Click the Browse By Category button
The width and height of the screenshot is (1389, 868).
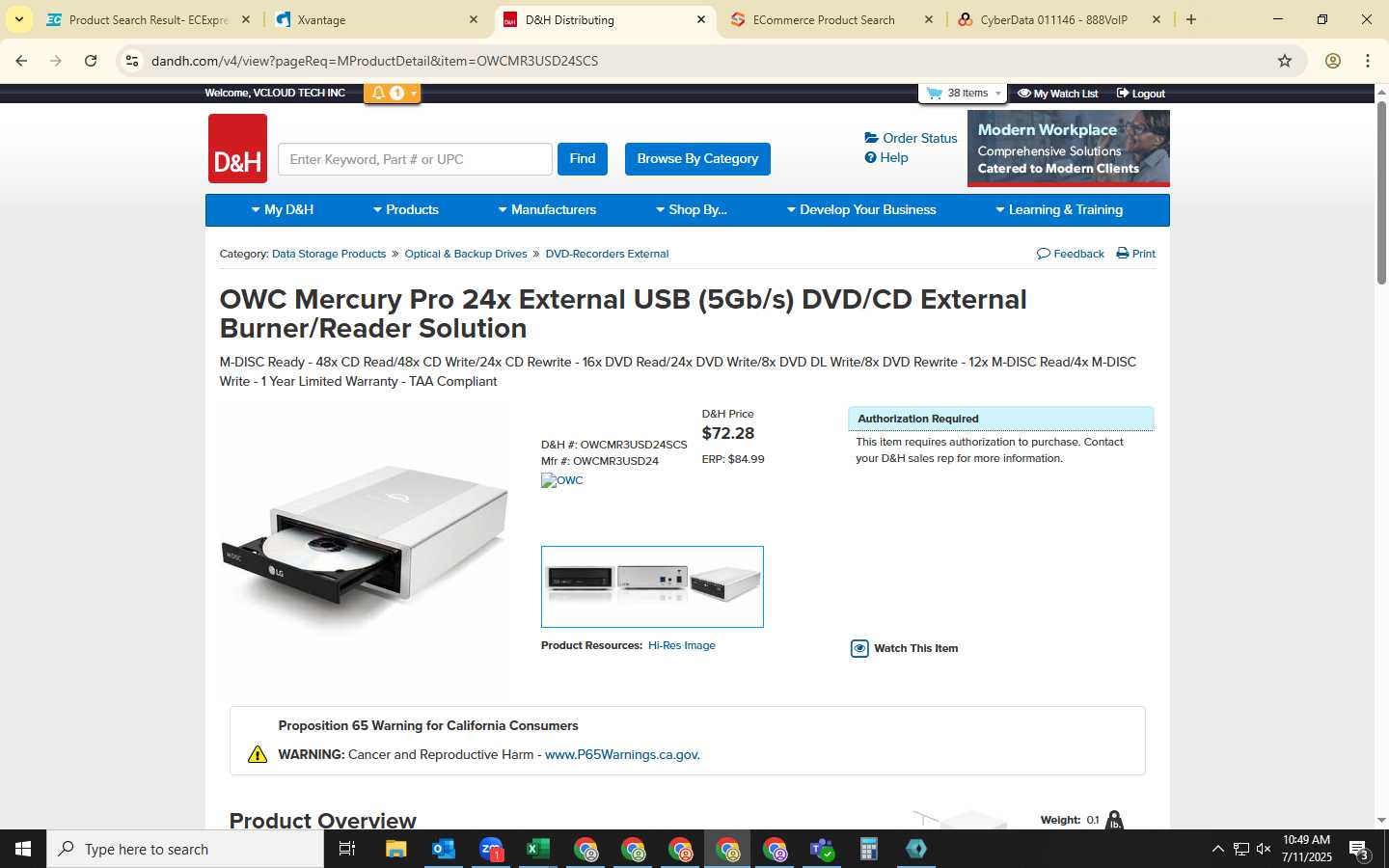(697, 159)
